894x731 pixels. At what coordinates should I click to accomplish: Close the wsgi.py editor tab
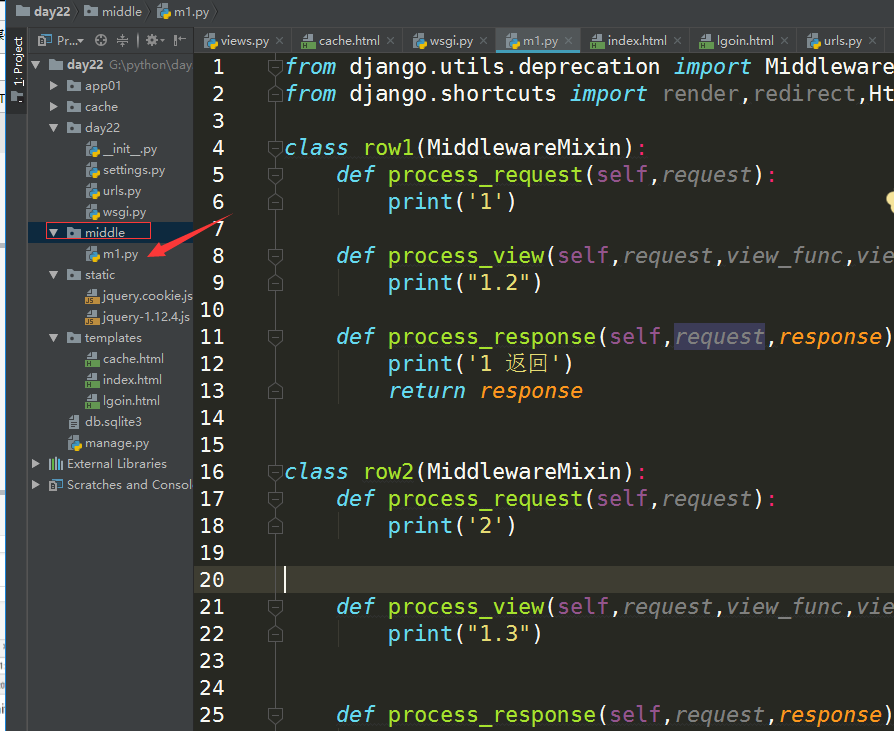pyautogui.click(x=483, y=41)
